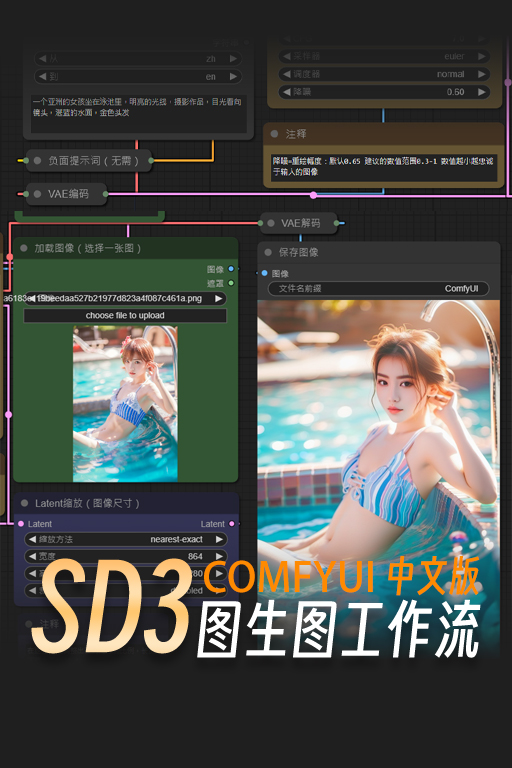Click the pink Latent input socket
This screenshot has height=768, width=512.
[x=21, y=524]
